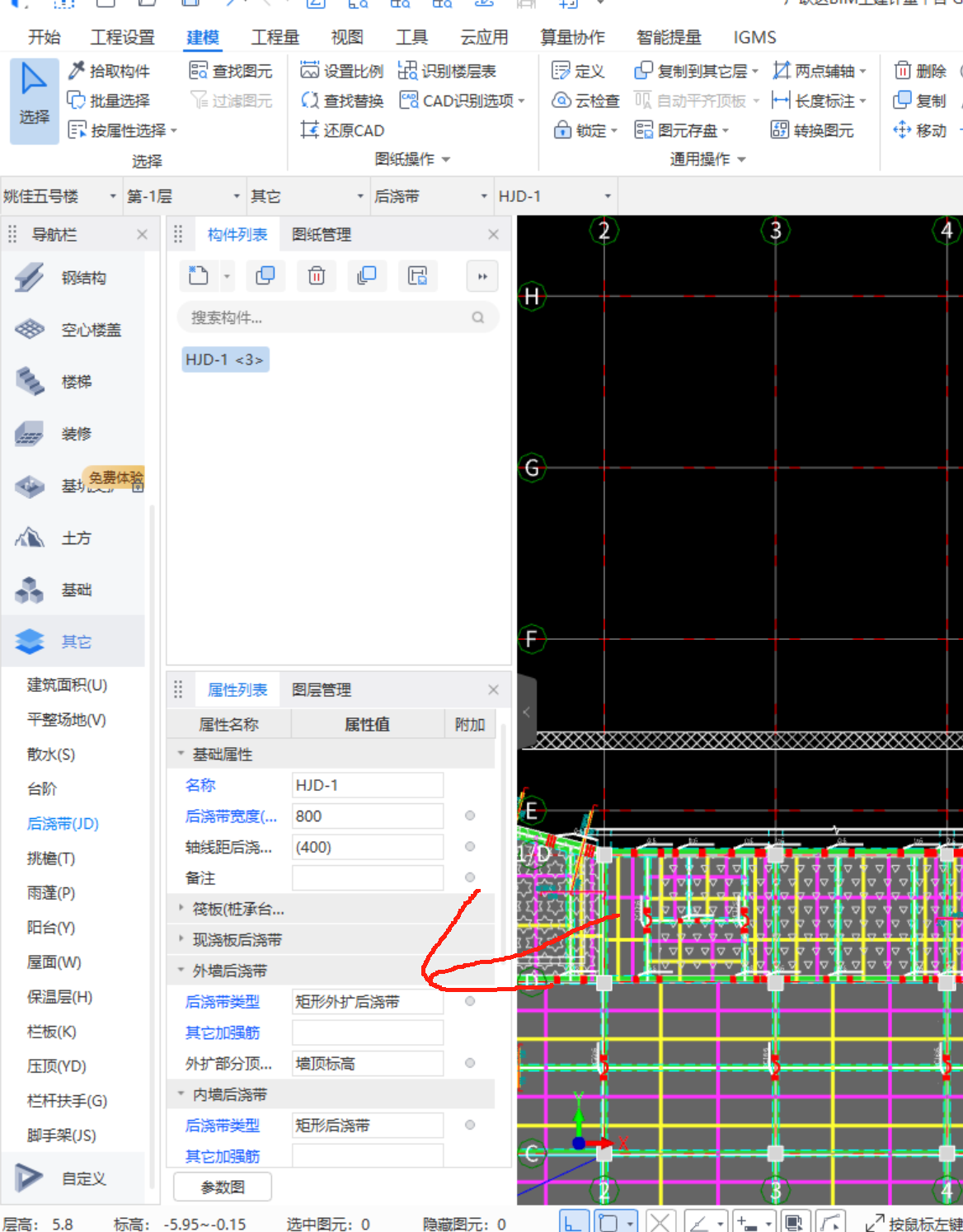The width and height of the screenshot is (963, 1232).
Task: Select HJD-1 <3> in component list
Action: coord(225,360)
